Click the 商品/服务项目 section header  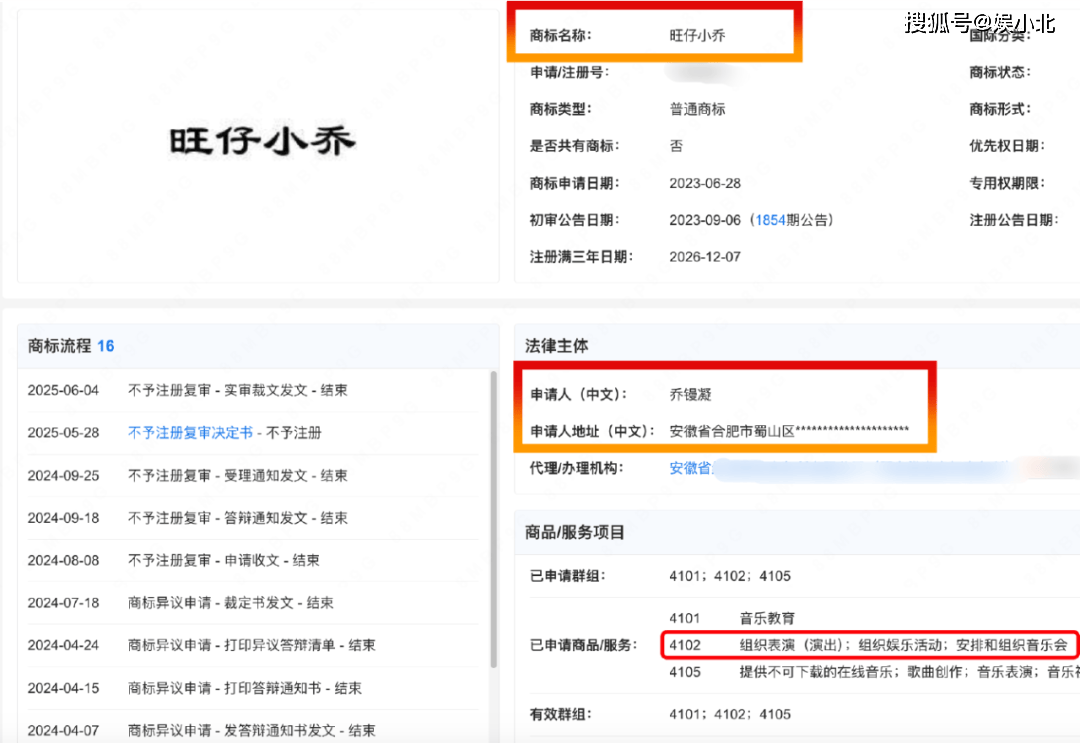coord(574,532)
